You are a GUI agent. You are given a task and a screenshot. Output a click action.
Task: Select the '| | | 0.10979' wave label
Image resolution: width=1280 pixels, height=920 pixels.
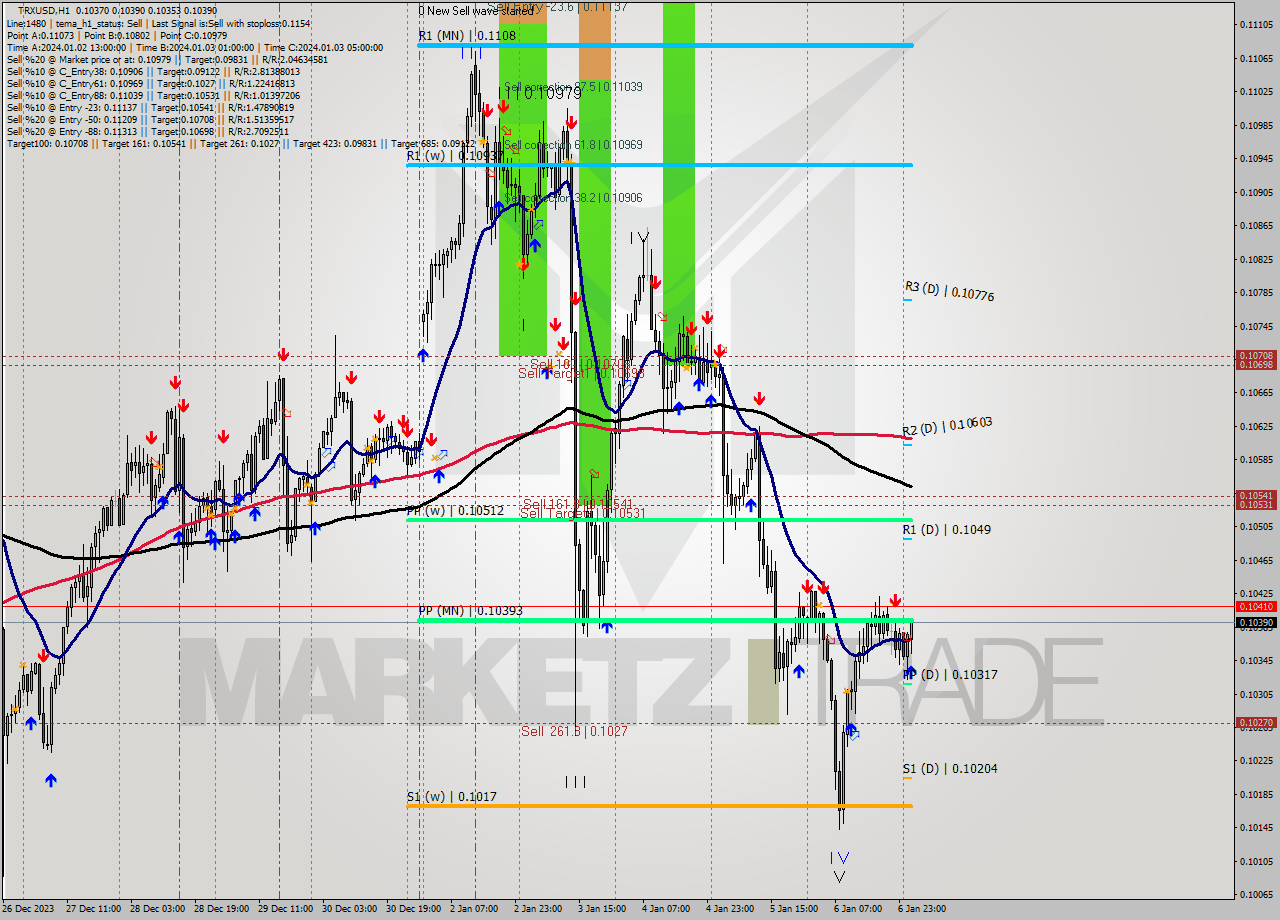tap(540, 93)
